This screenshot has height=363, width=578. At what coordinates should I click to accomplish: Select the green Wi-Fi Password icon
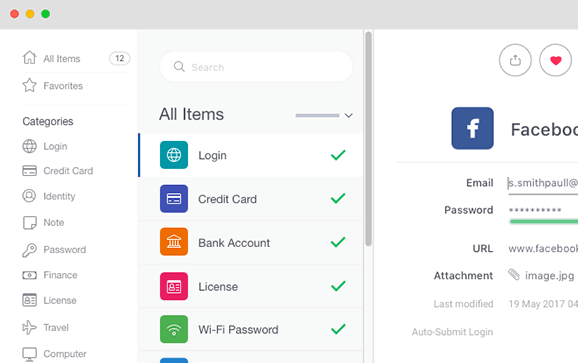pyautogui.click(x=174, y=329)
